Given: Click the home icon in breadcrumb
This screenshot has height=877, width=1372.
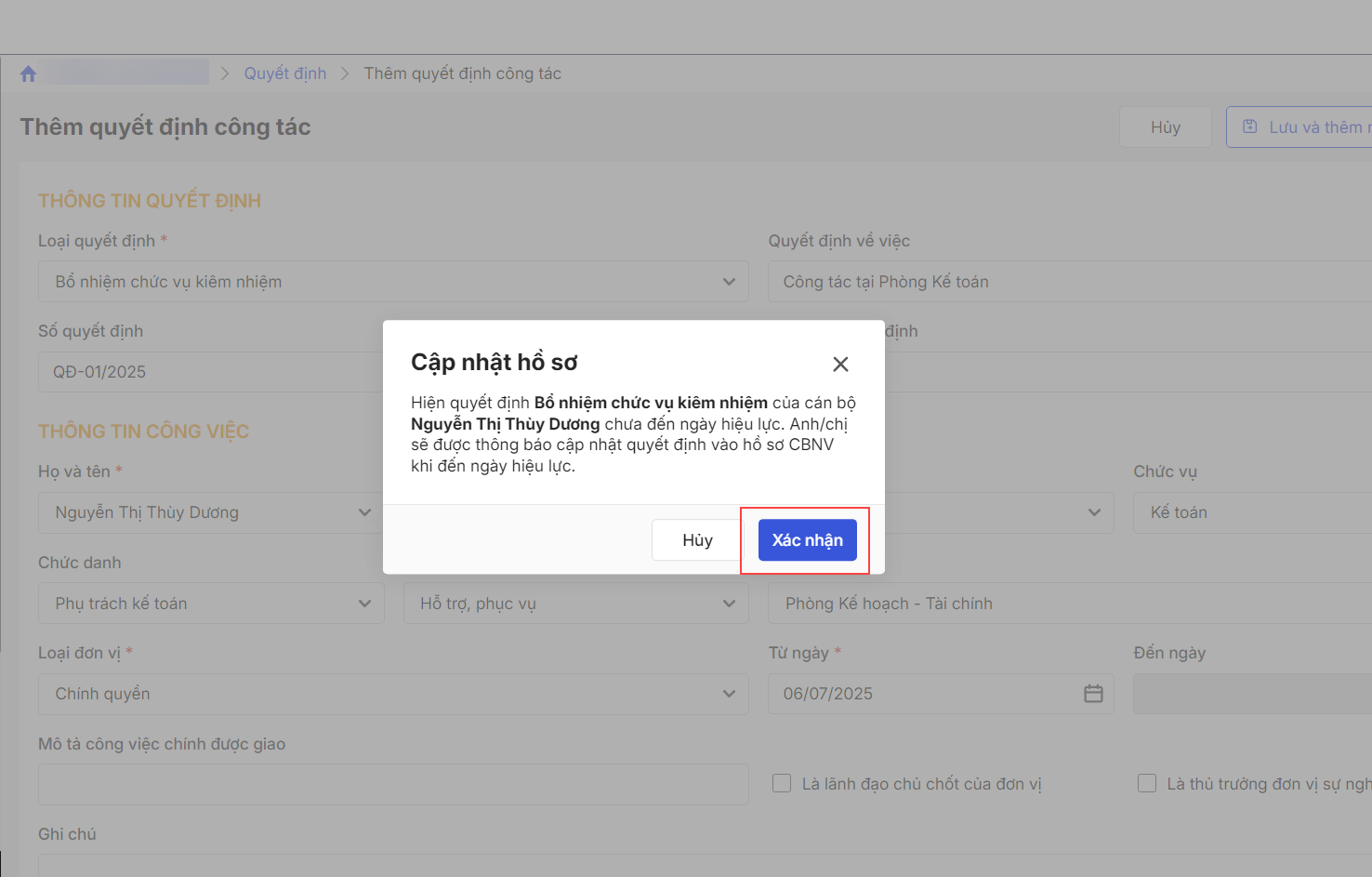Looking at the screenshot, I should [28, 73].
